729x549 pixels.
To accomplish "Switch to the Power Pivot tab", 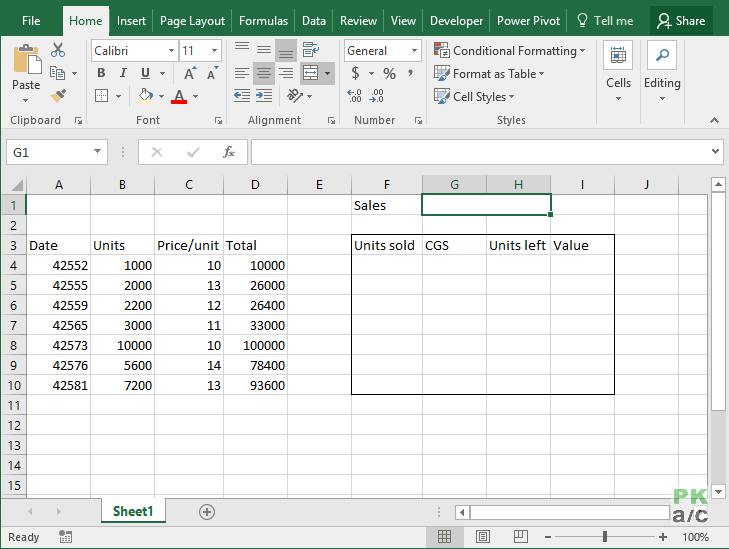I will point(528,21).
